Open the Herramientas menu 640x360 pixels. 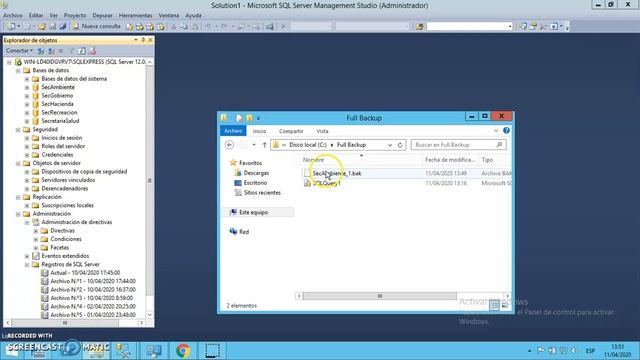pos(136,15)
